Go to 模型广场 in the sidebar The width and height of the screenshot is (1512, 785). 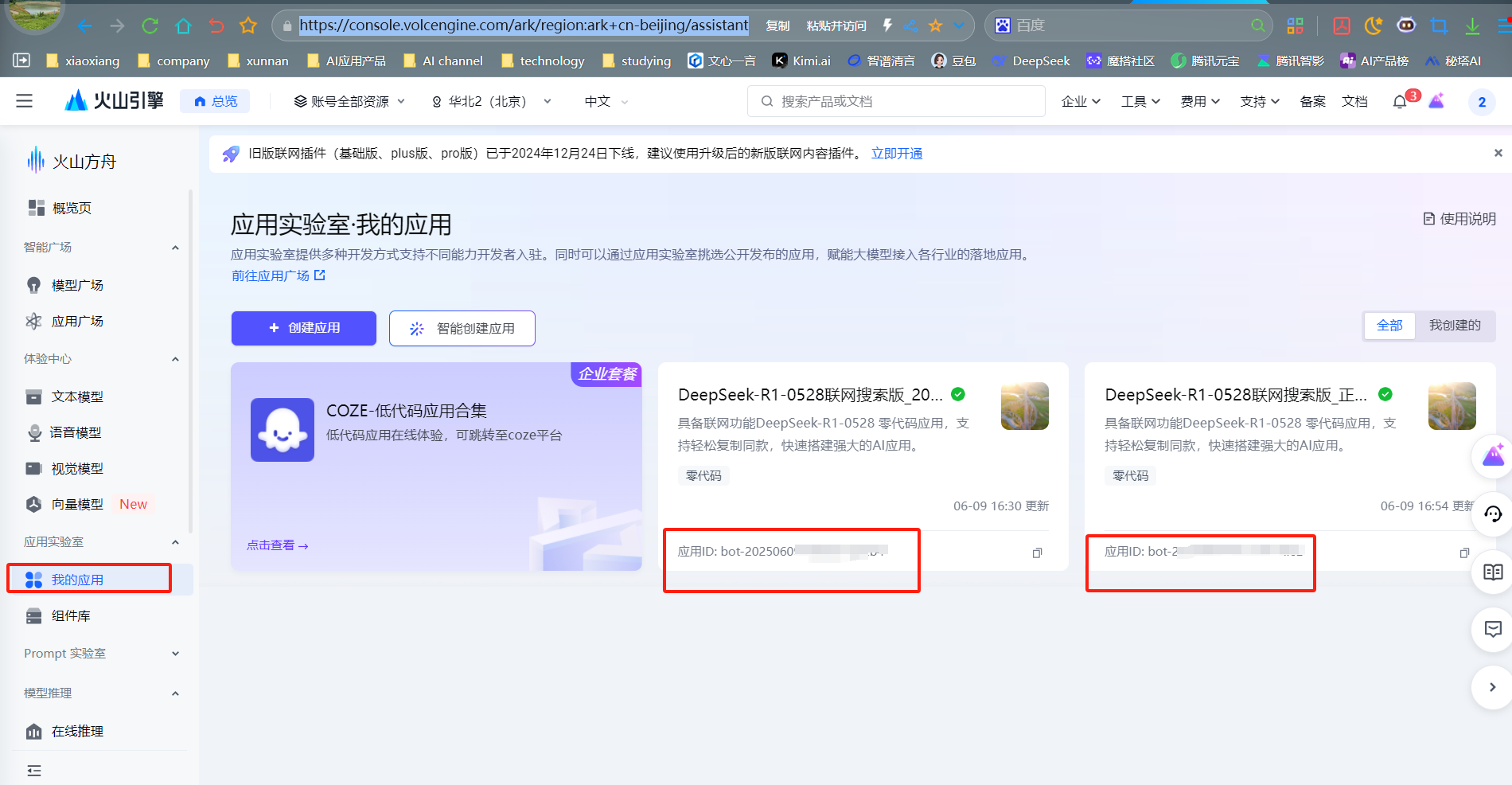click(77, 285)
